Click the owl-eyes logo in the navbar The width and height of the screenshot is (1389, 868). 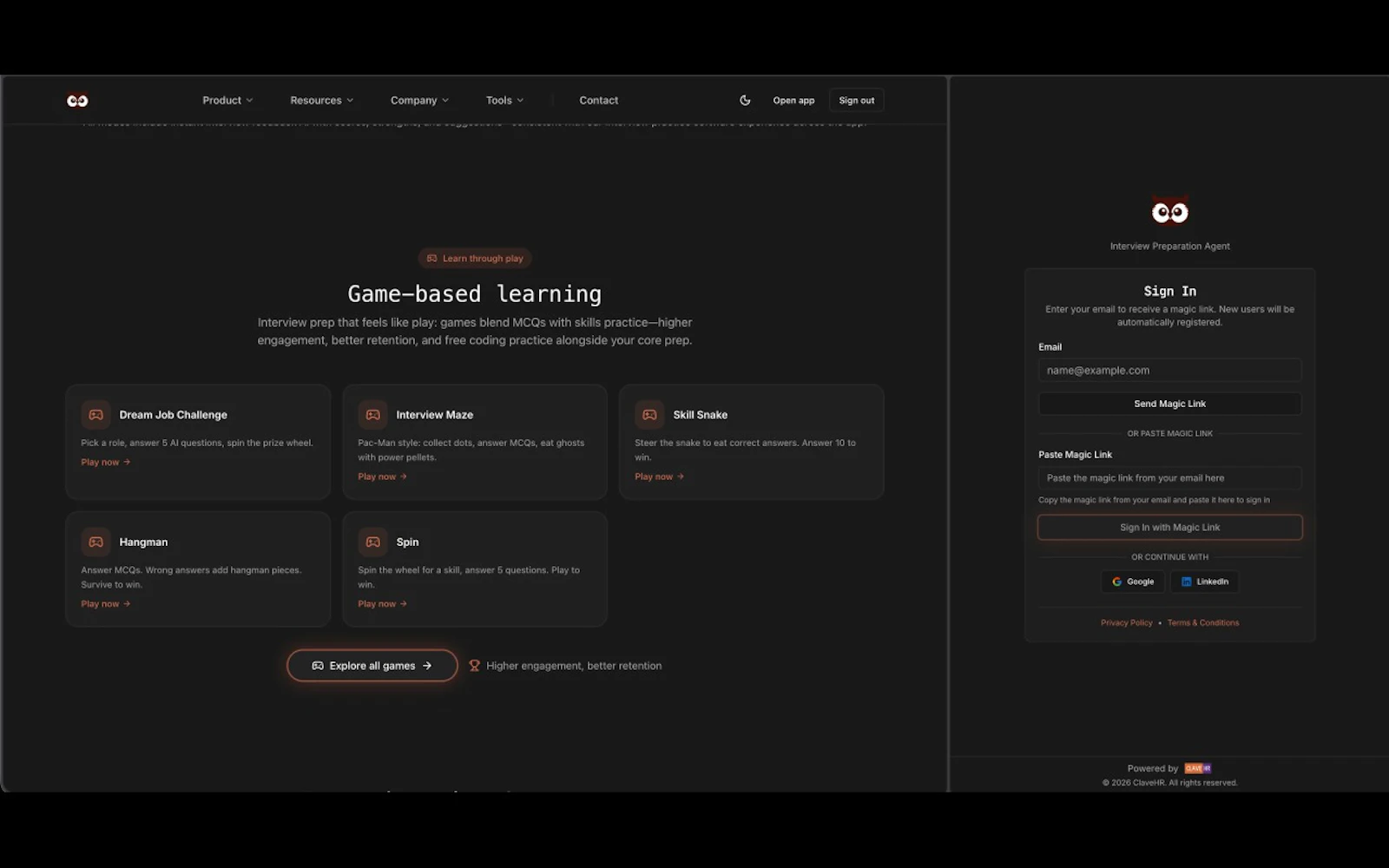click(77, 101)
